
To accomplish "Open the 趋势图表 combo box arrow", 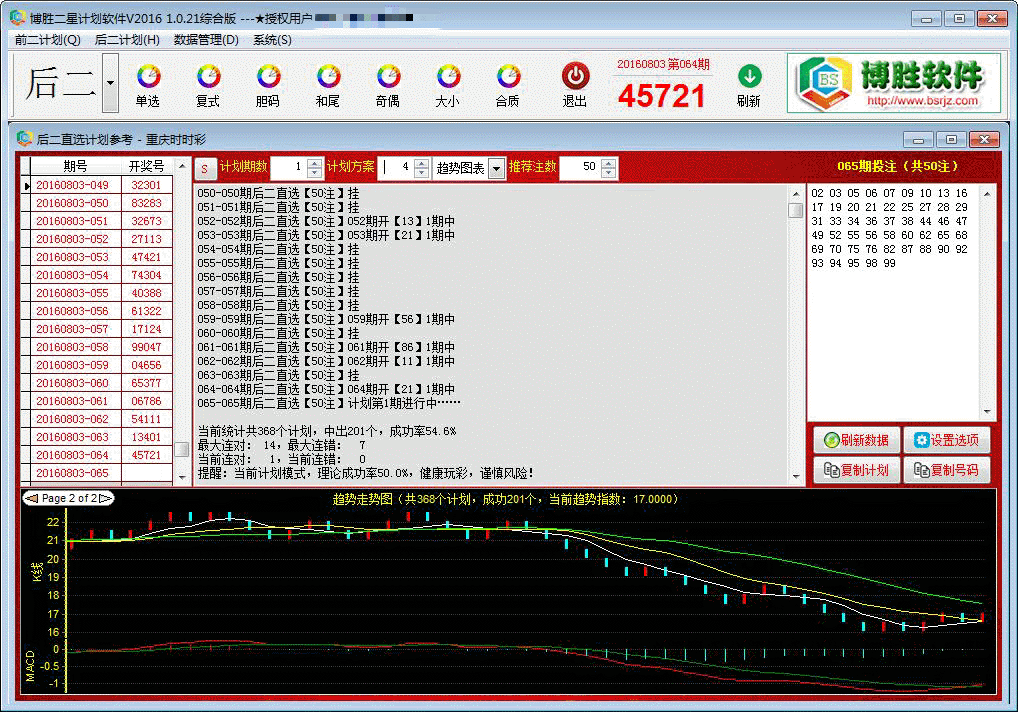I will pos(497,169).
